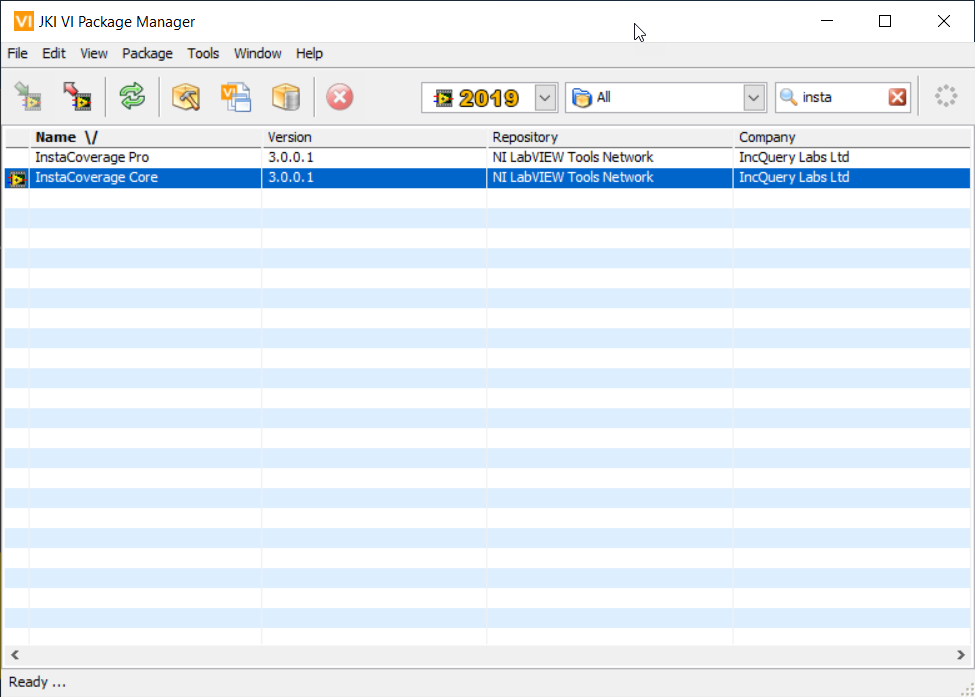Click the installed icon beside InstaCoverage Core
This screenshot has height=697, width=975.
(17, 178)
